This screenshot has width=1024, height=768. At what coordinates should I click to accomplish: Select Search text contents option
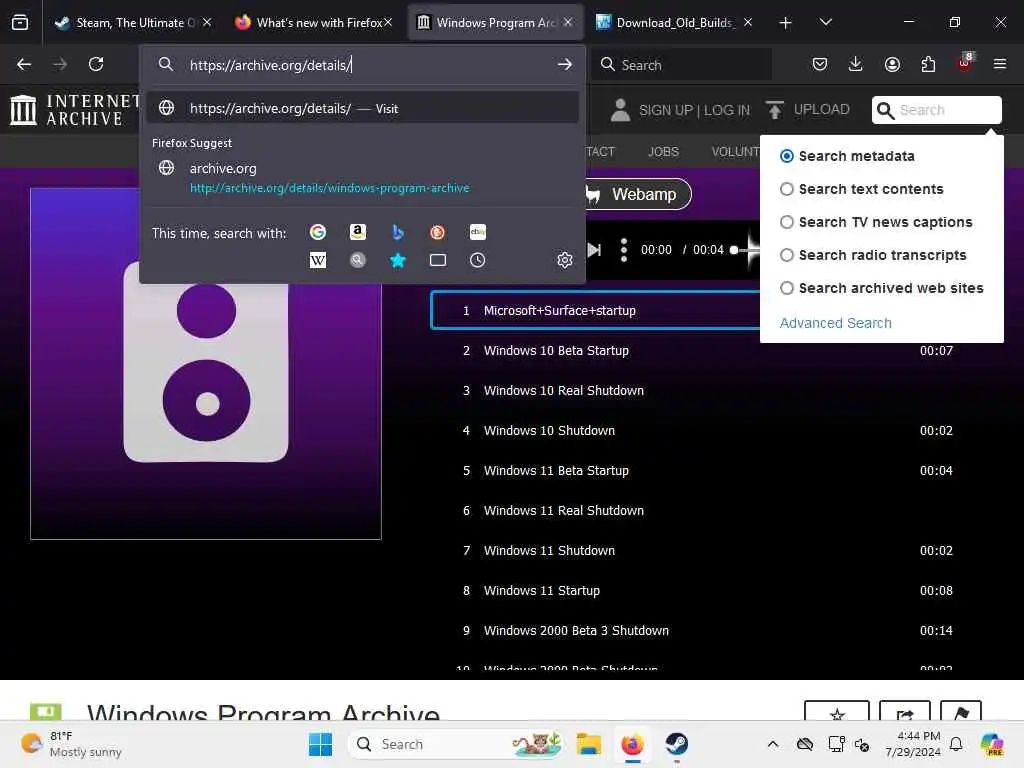pyautogui.click(x=787, y=189)
